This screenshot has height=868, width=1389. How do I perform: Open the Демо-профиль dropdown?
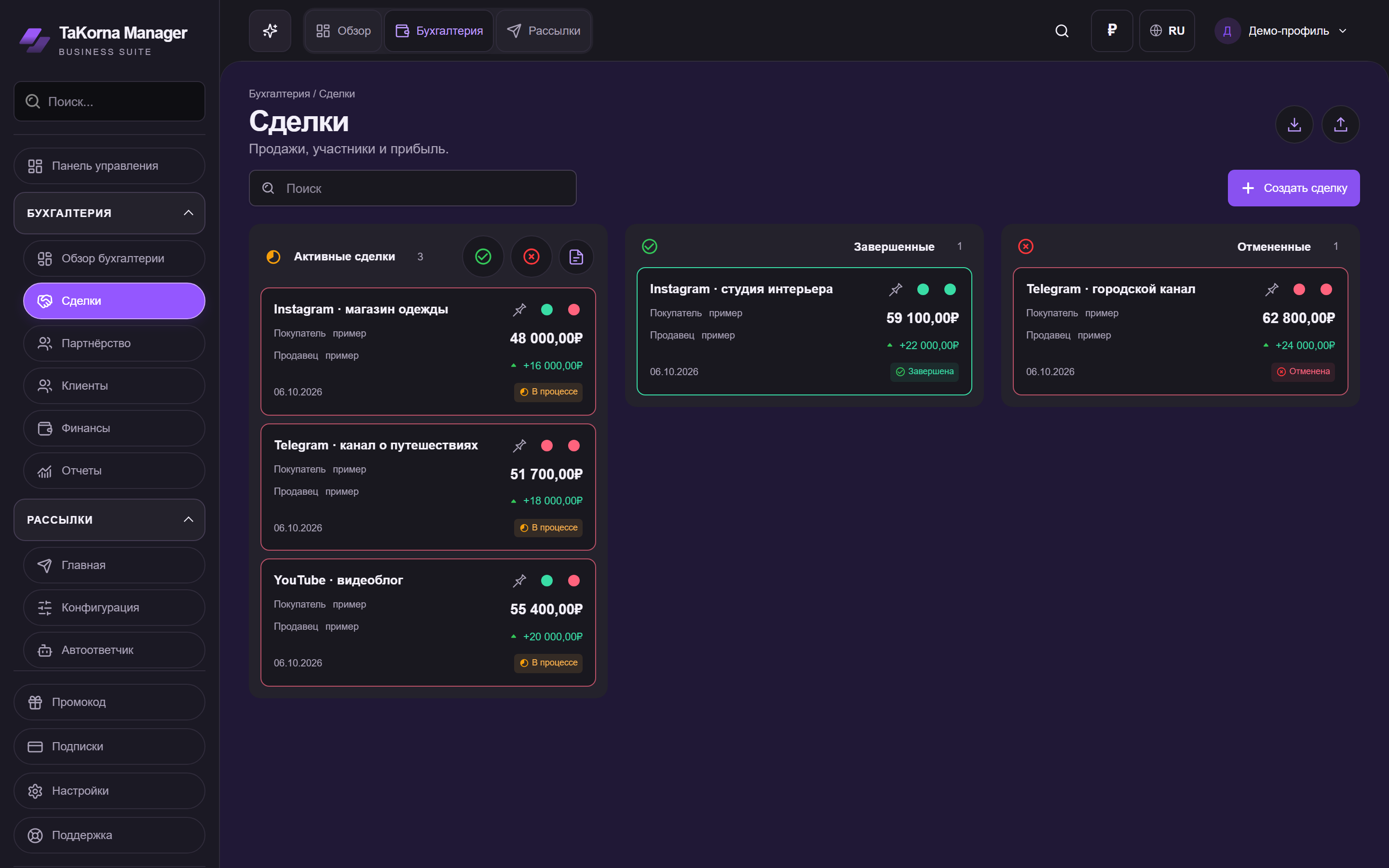tap(1281, 30)
